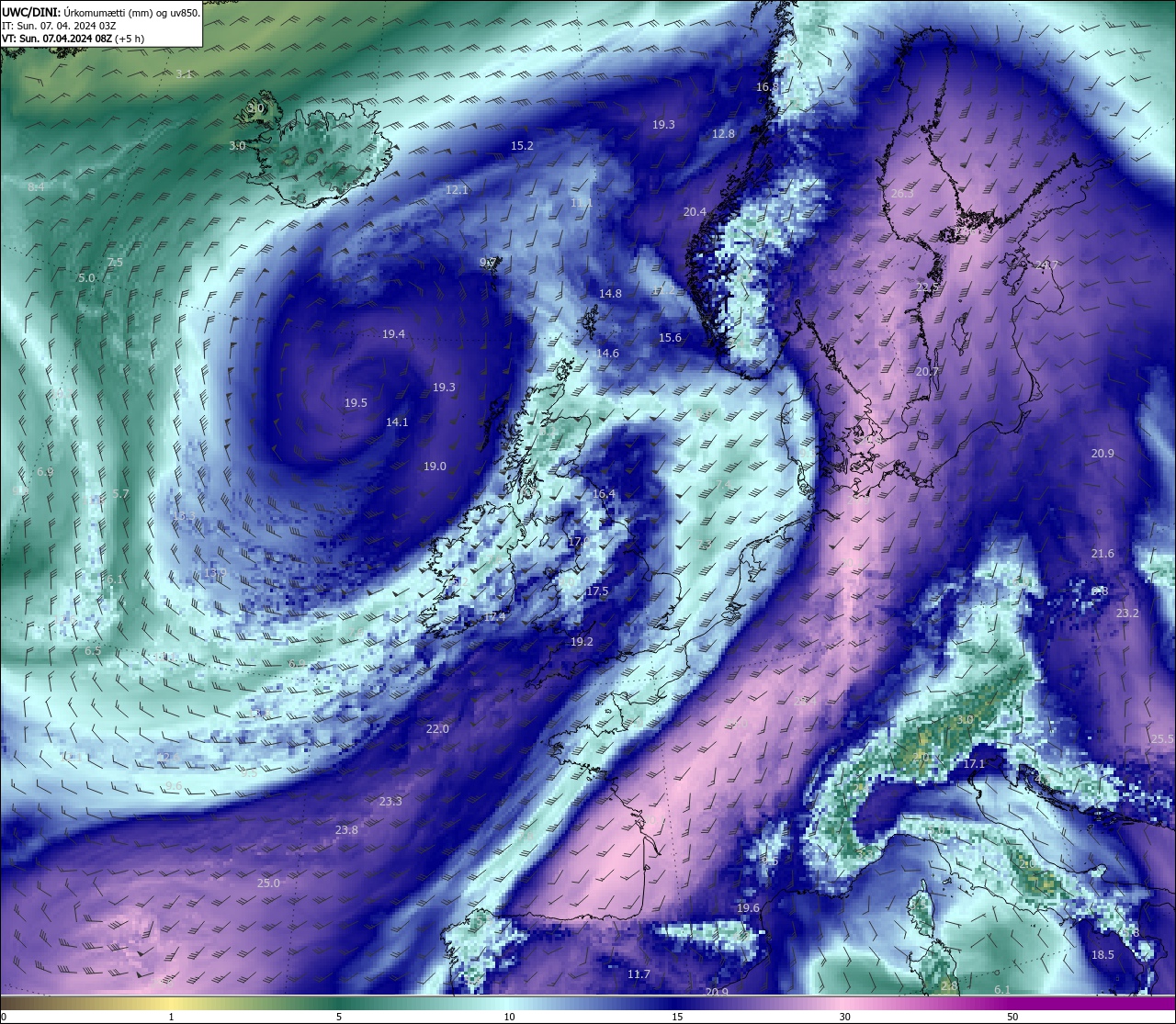Click the 22.0 value label

coord(437,729)
